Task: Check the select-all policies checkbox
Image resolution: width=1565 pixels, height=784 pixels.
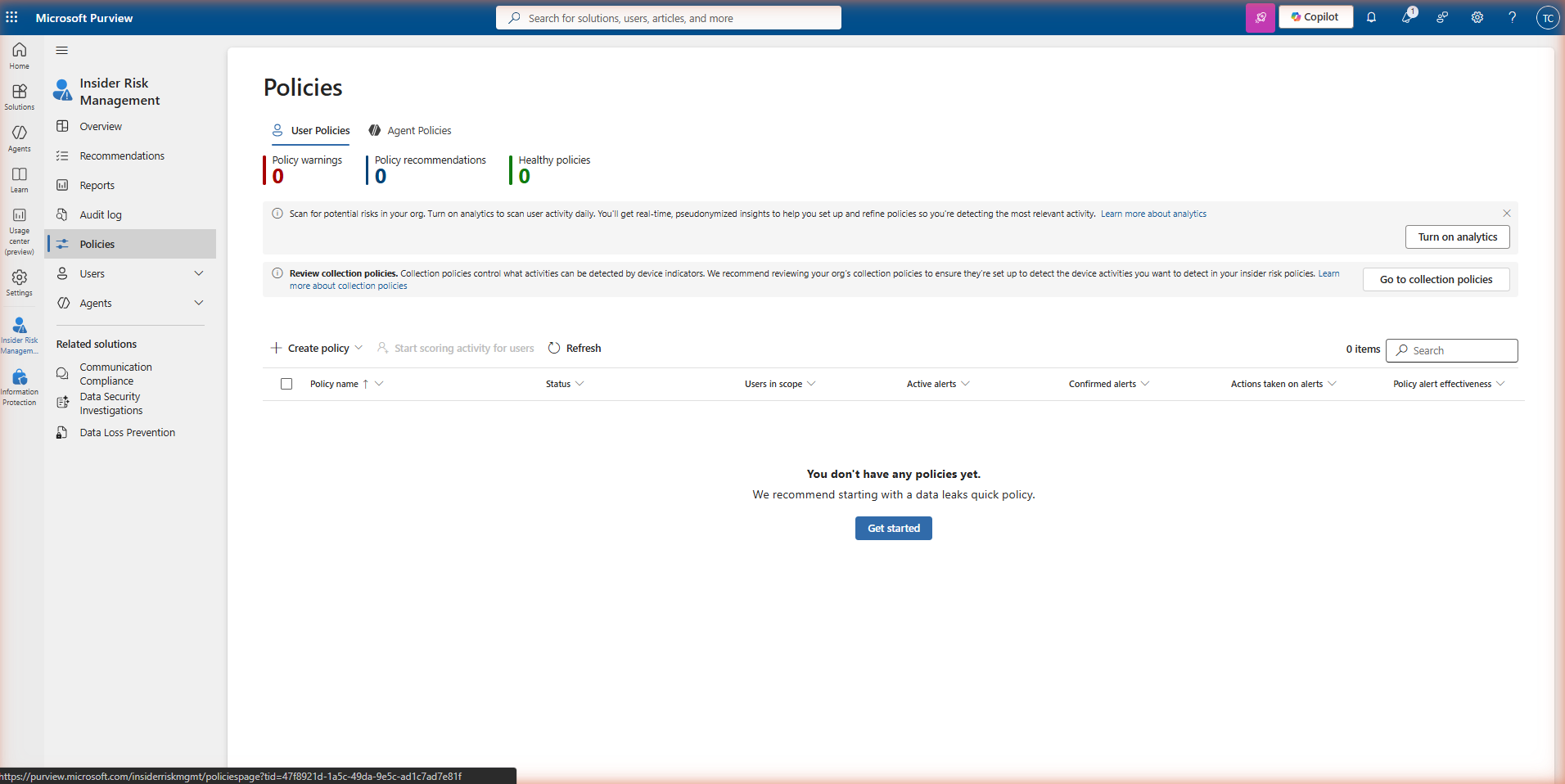Action: (286, 384)
